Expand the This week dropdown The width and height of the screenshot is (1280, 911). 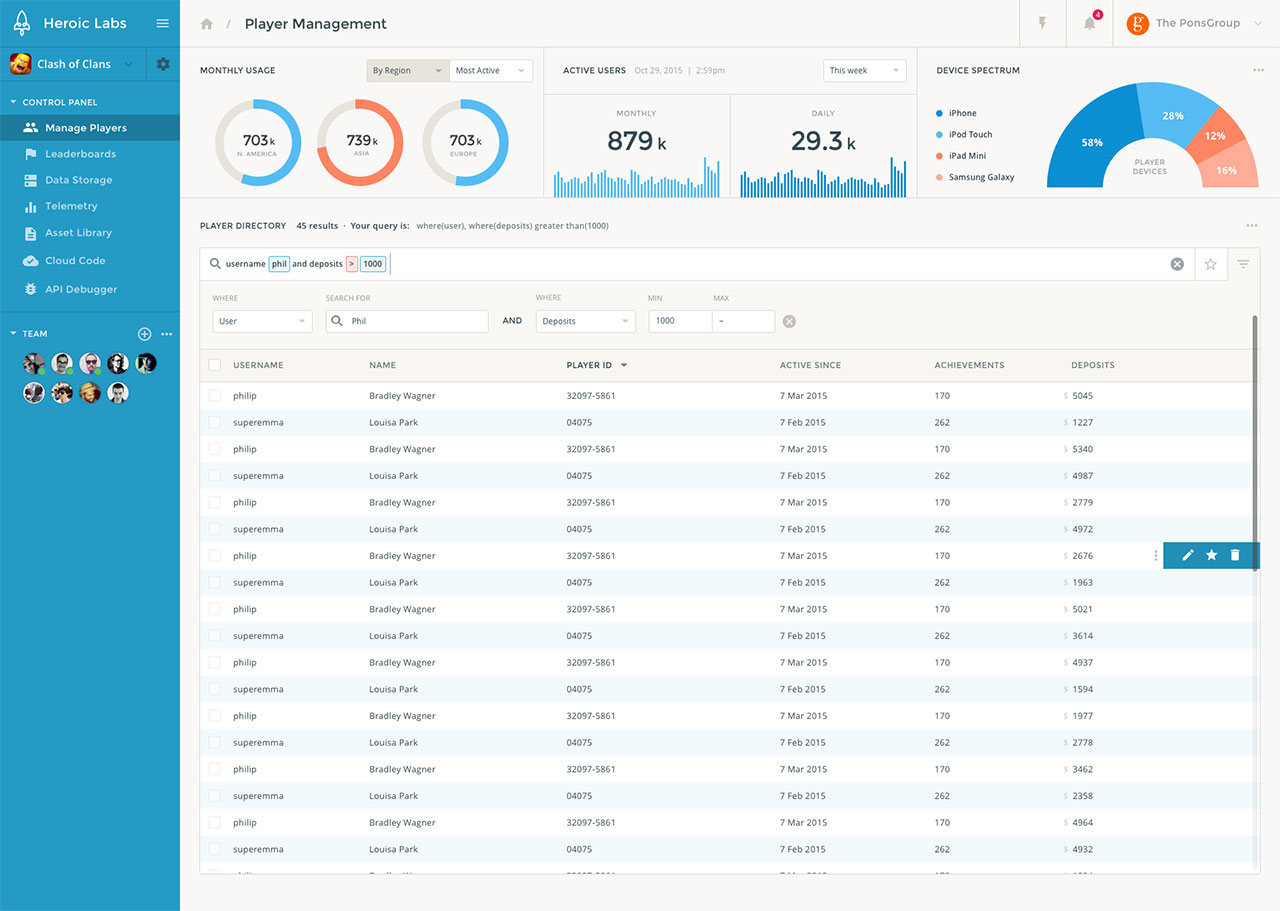[864, 71]
